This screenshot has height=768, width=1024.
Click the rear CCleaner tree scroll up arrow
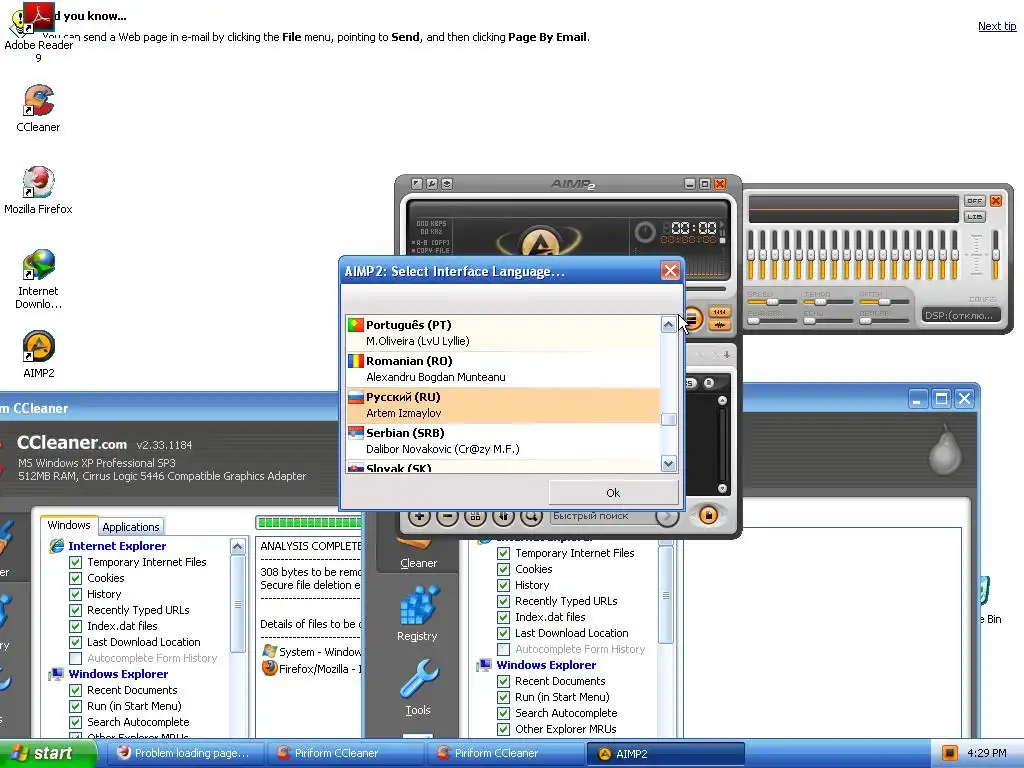[238, 546]
